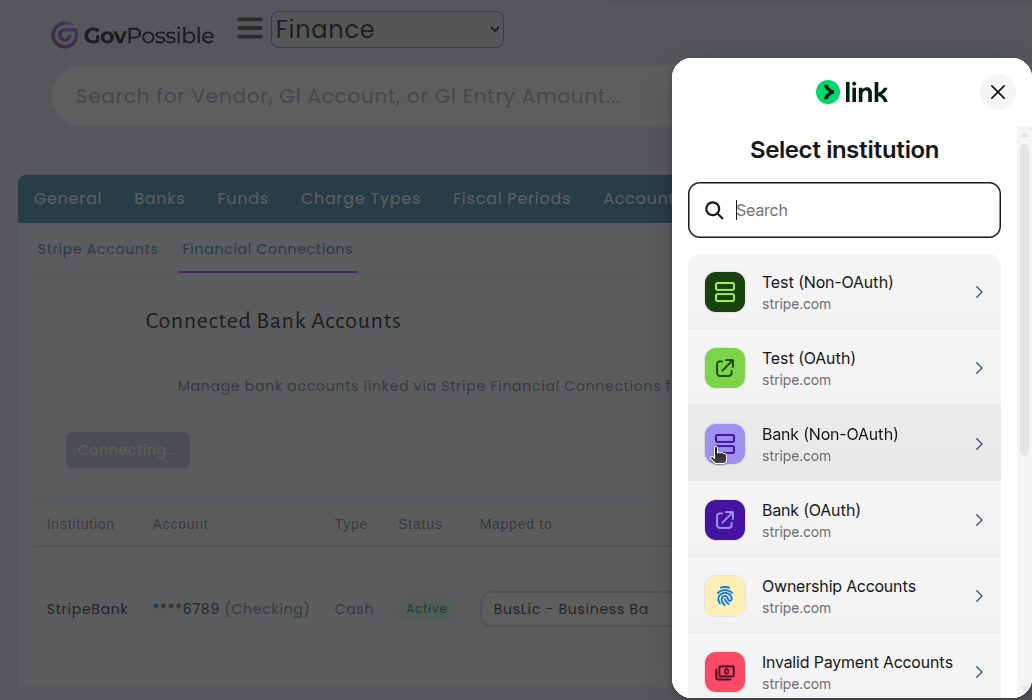
Task: Click the Bank (OAuth) institution icon
Action: (x=725, y=520)
